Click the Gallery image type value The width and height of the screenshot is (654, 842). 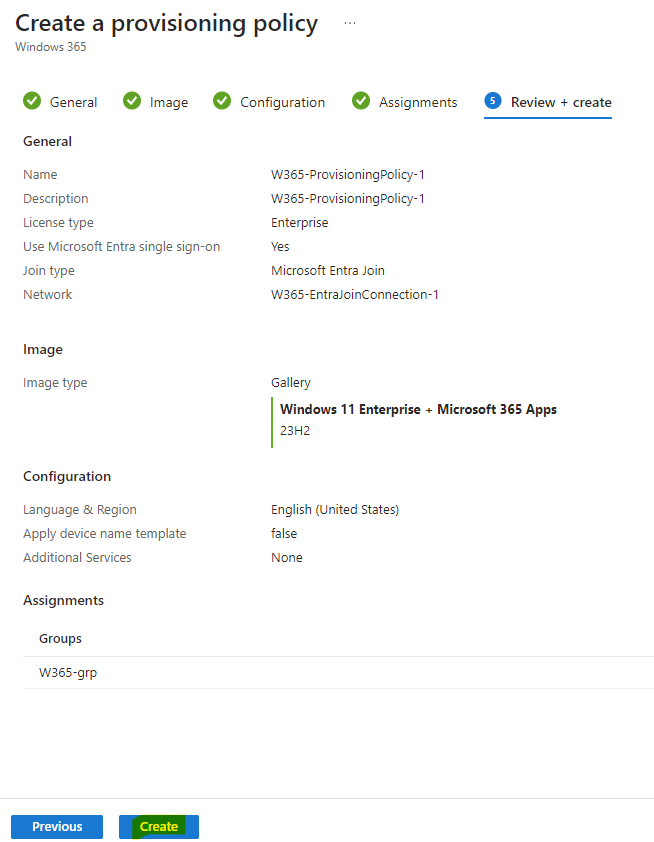tap(291, 383)
